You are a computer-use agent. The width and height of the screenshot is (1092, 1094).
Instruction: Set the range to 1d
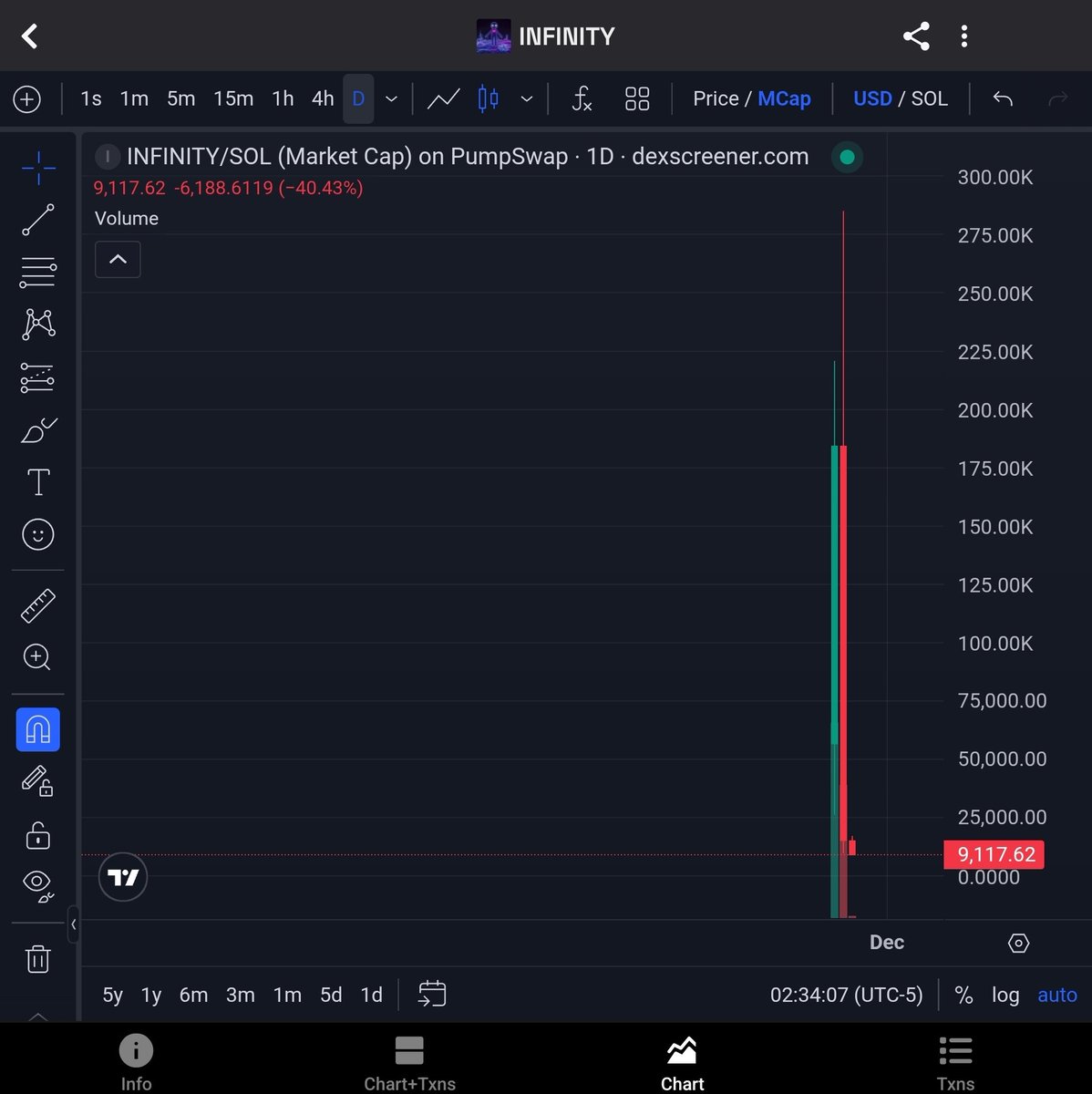click(x=371, y=995)
